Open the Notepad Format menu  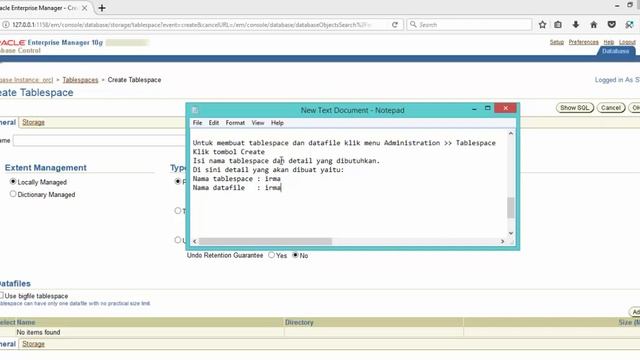pos(235,122)
